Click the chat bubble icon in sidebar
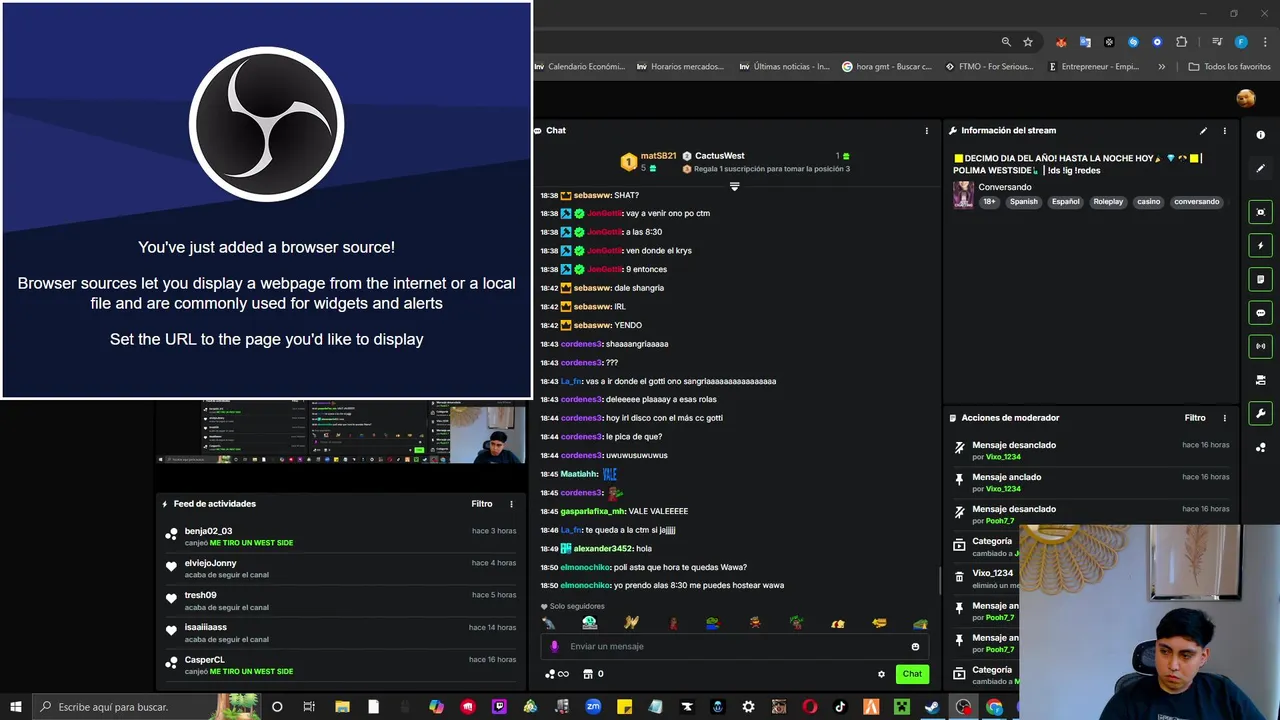This screenshot has width=1280, height=720. point(1260,313)
